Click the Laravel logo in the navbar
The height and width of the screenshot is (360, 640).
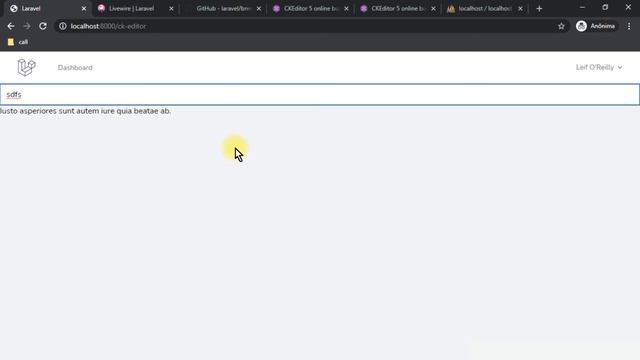pyautogui.click(x=27, y=67)
